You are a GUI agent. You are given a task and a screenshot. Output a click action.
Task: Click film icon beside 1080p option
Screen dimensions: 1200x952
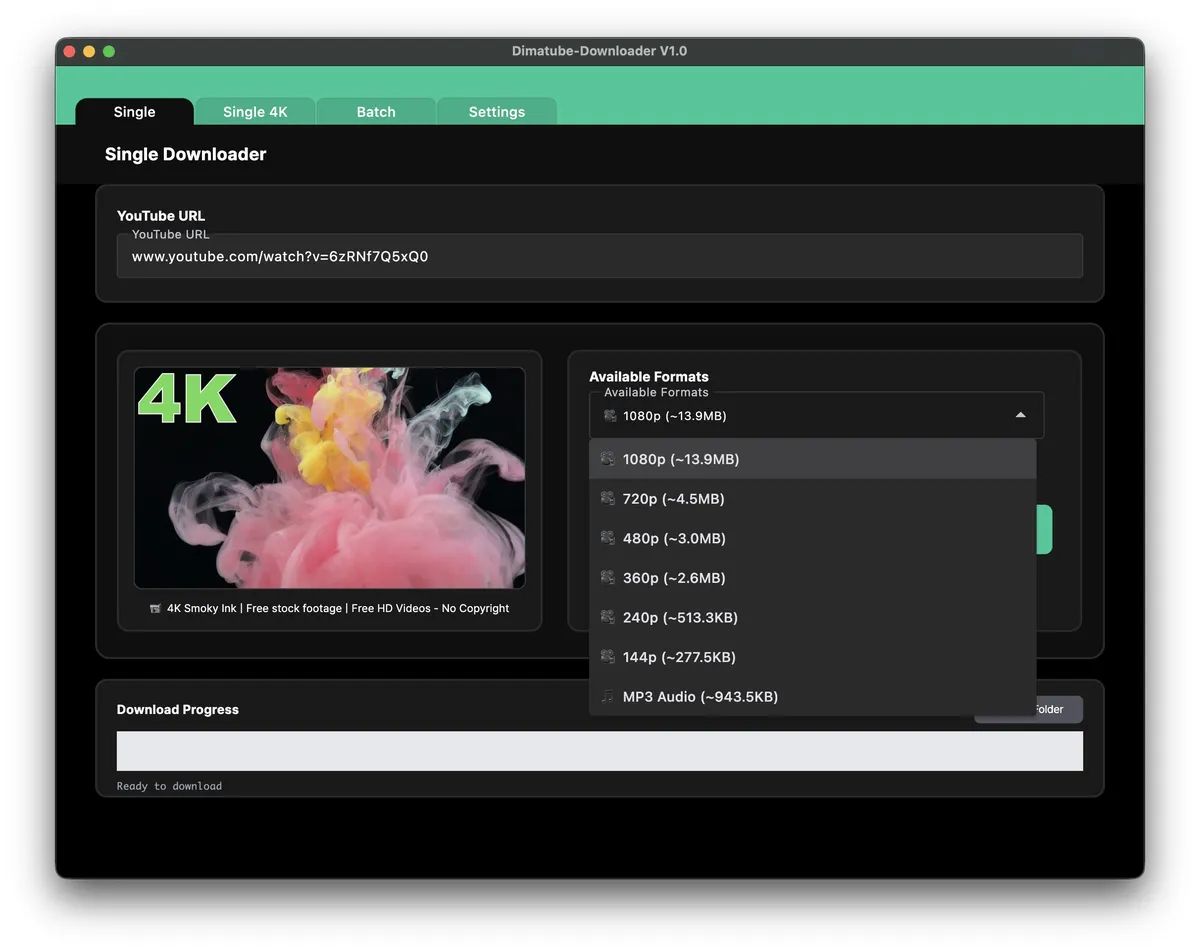pyautogui.click(x=607, y=459)
